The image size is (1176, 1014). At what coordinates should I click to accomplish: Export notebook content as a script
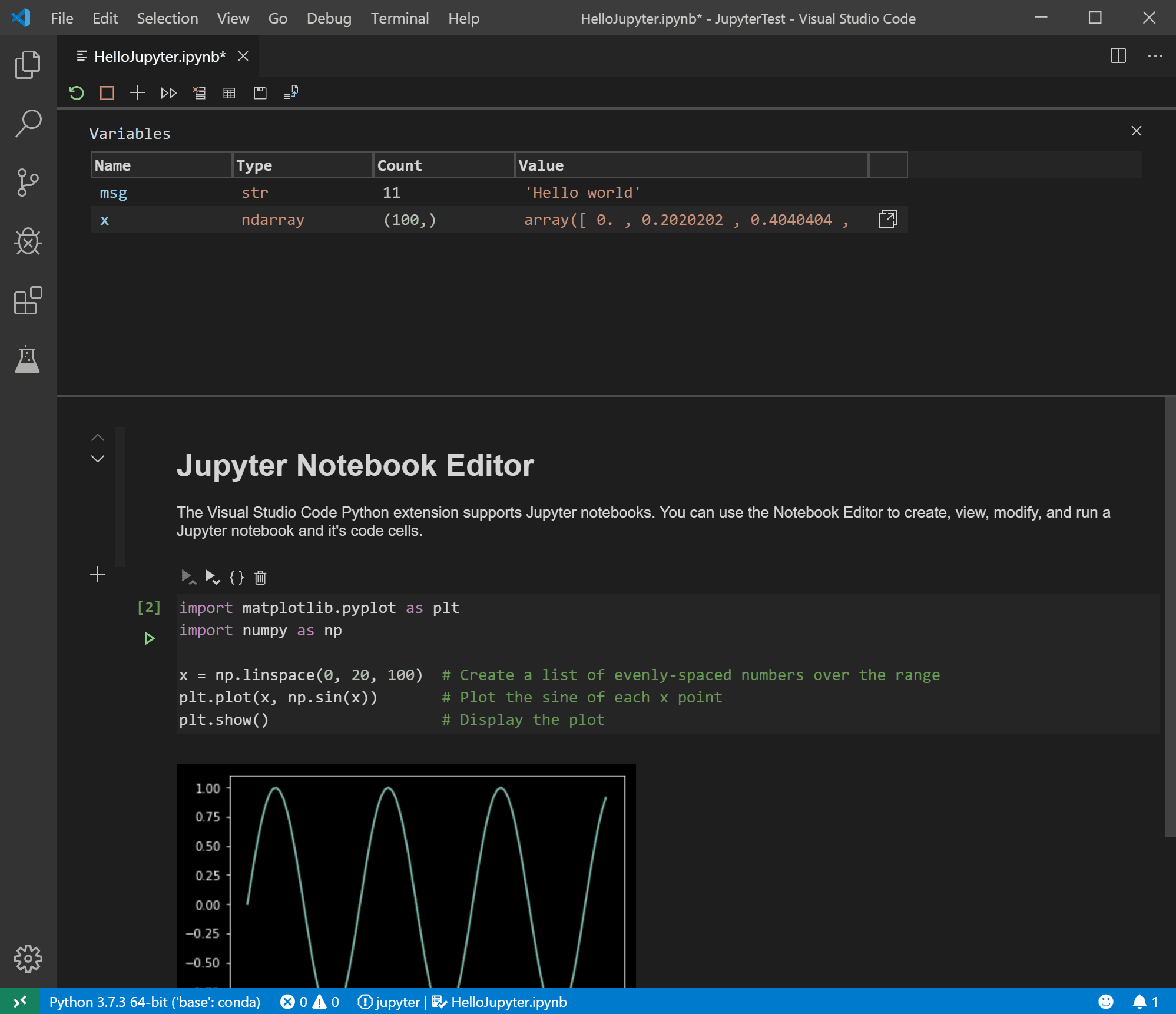(290, 92)
